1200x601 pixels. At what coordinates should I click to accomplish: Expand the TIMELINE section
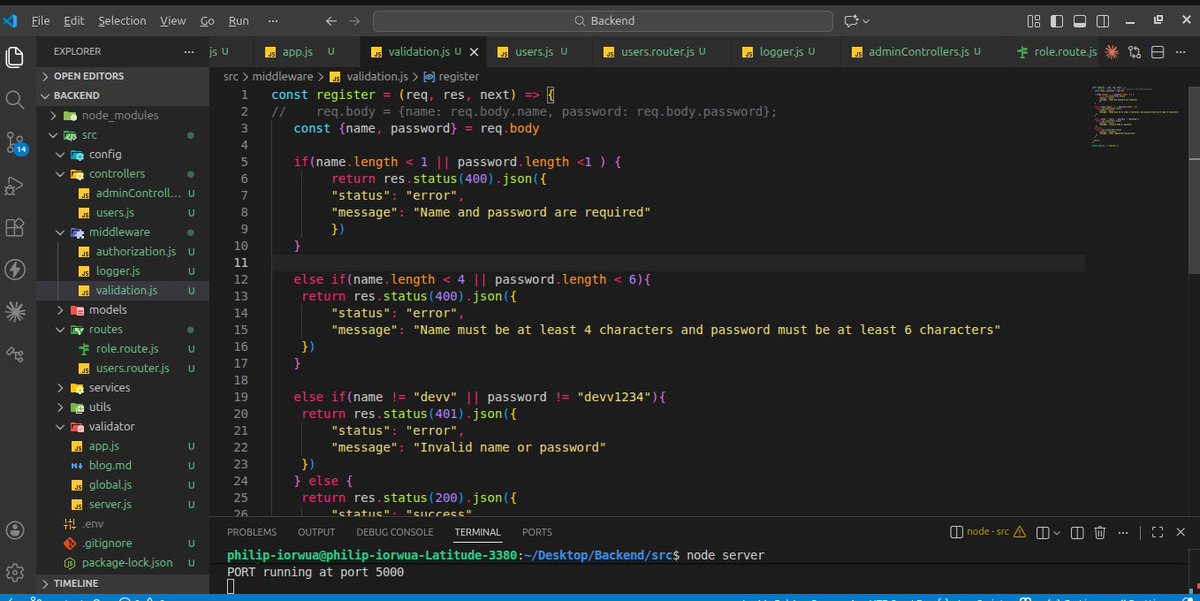tap(122, 583)
